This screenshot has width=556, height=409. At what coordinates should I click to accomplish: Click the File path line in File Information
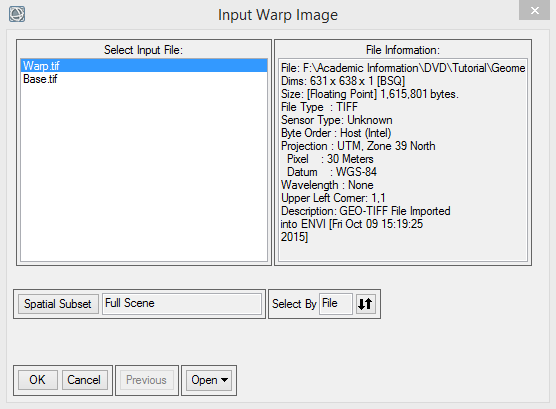403,68
